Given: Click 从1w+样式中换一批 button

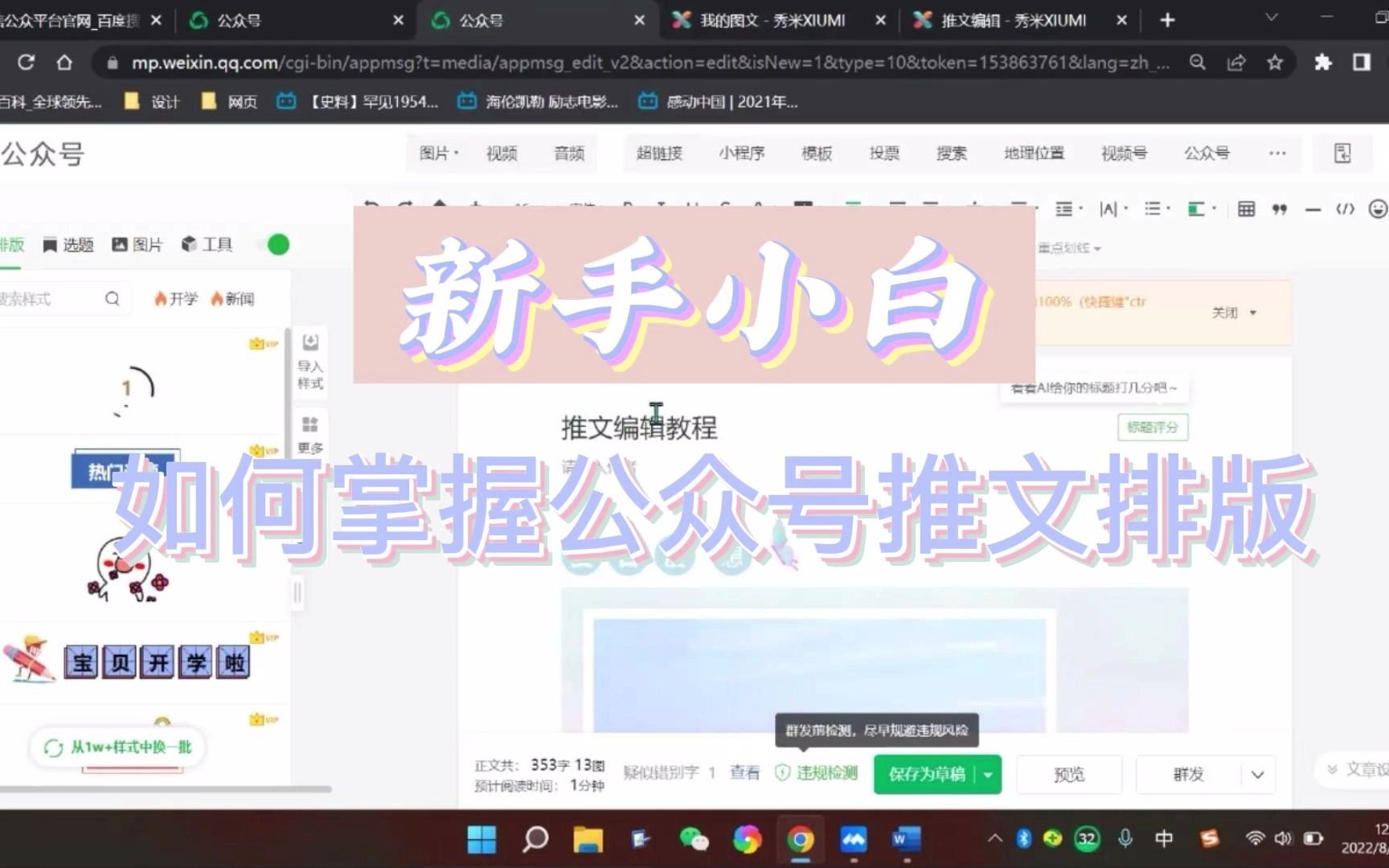Looking at the screenshot, I should click(118, 747).
